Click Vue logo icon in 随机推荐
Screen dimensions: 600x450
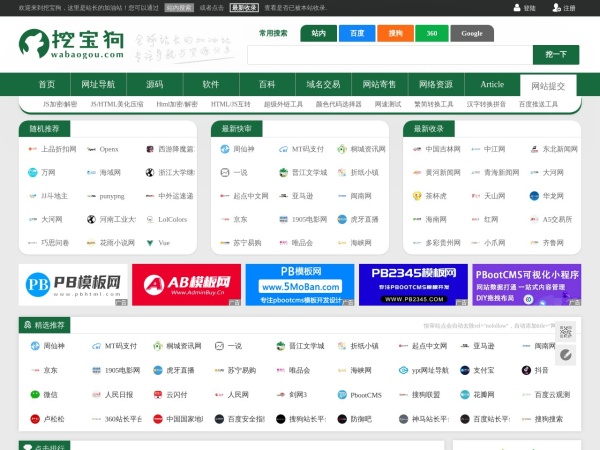pyautogui.click(x=150, y=243)
